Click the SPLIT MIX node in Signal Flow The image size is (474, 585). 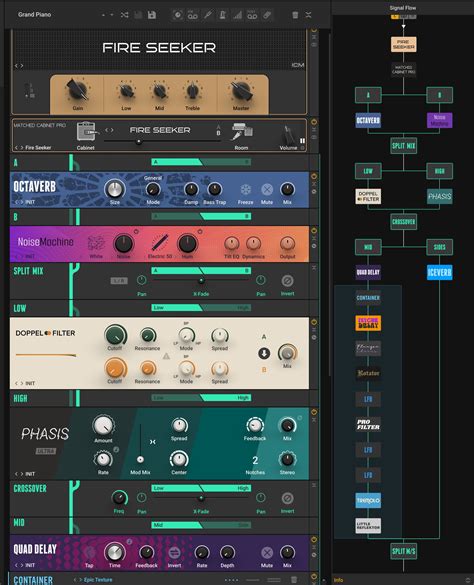(403, 146)
